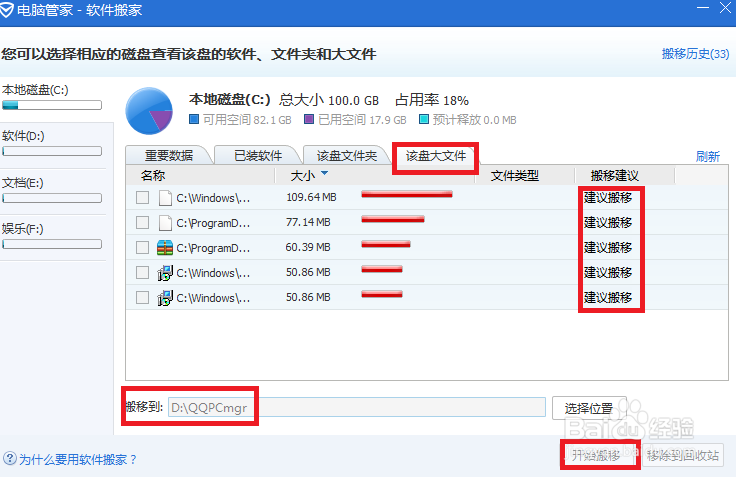Click the disk usage pie chart
Image resolution: width=736 pixels, height=477 pixels.
point(149,111)
